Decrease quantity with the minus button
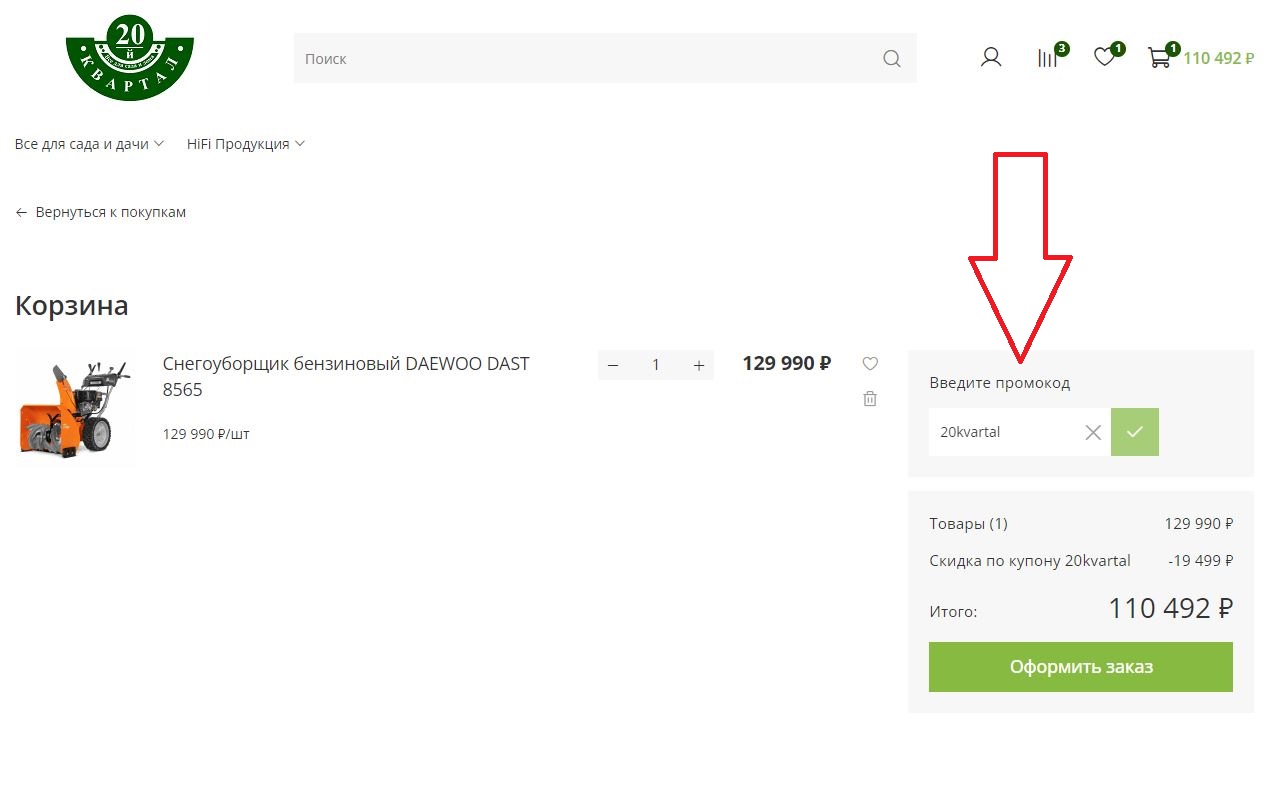 pyautogui.click(x=613, y=365)
